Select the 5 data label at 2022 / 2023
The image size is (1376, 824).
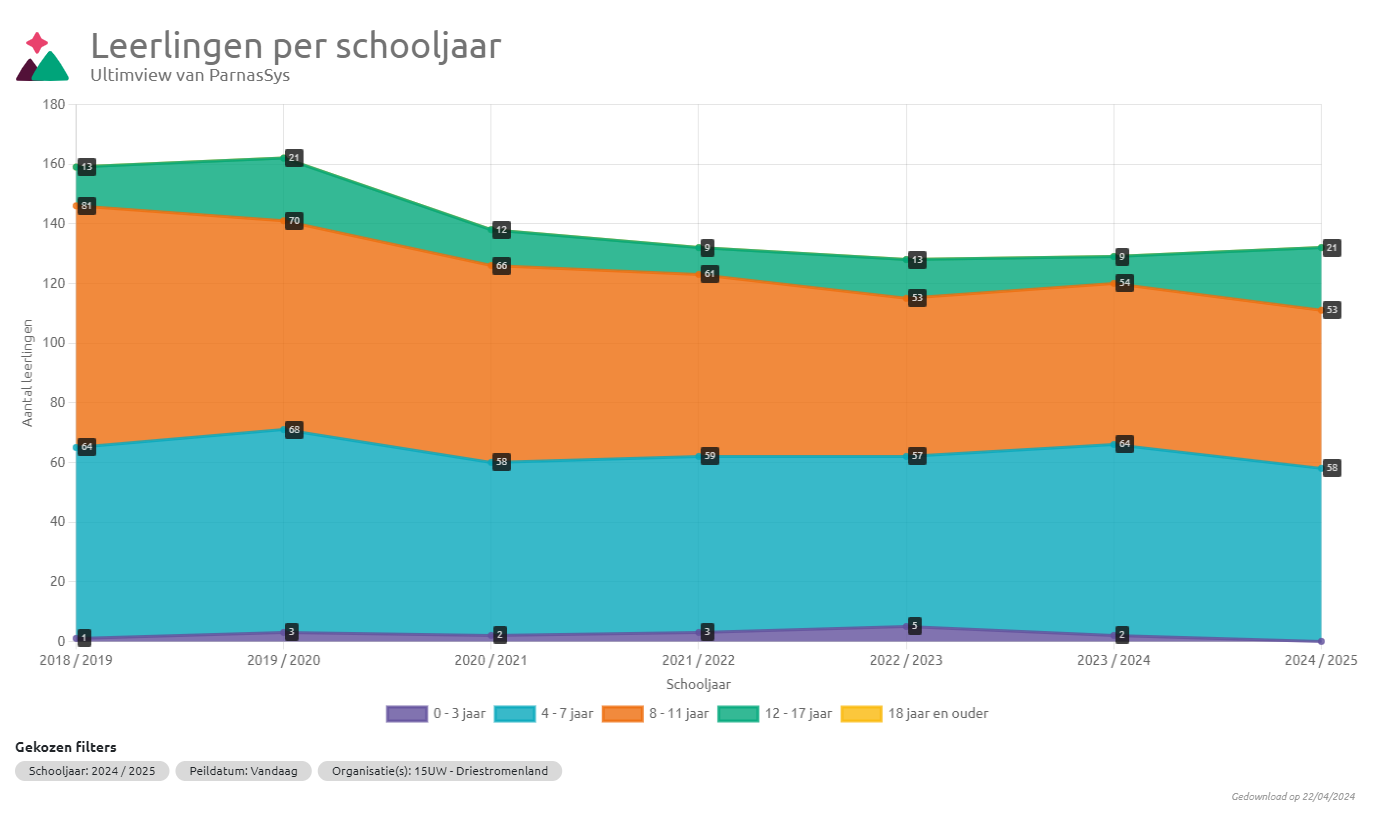pos(914,626)
